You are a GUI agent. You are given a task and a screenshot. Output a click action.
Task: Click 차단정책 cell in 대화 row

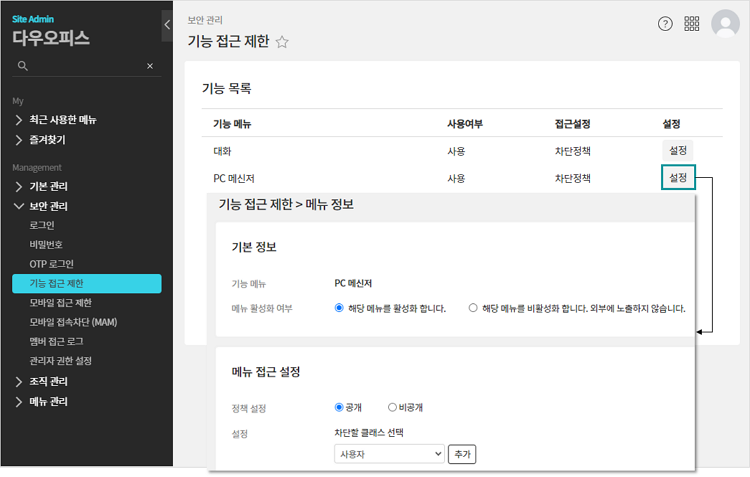point(573,151)
